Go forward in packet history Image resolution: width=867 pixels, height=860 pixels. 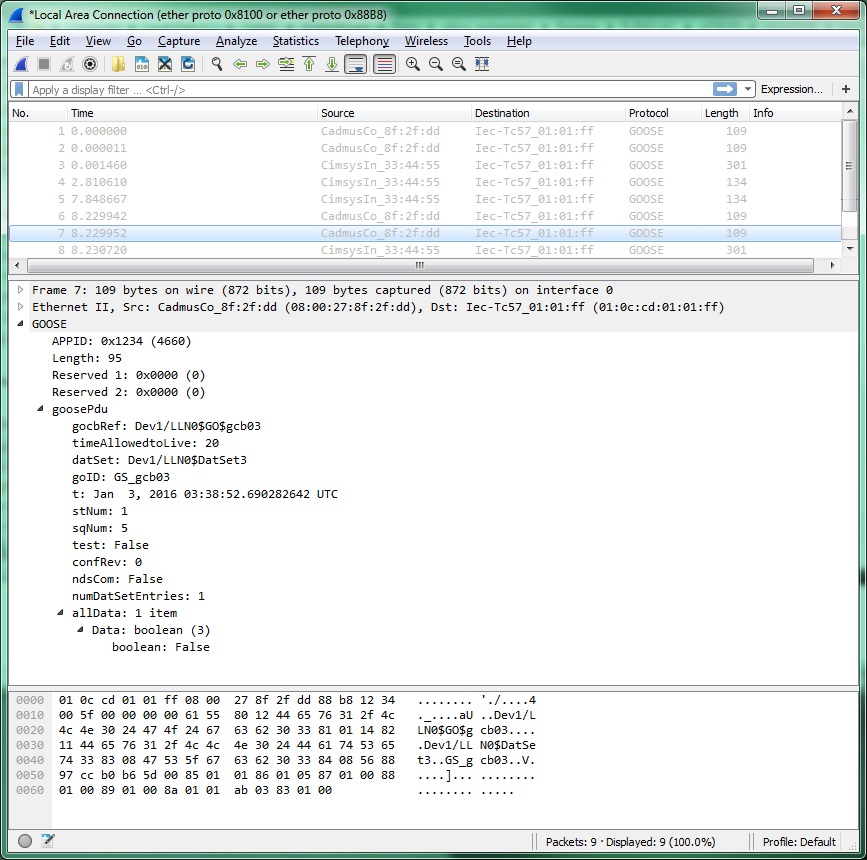(263, 64)
